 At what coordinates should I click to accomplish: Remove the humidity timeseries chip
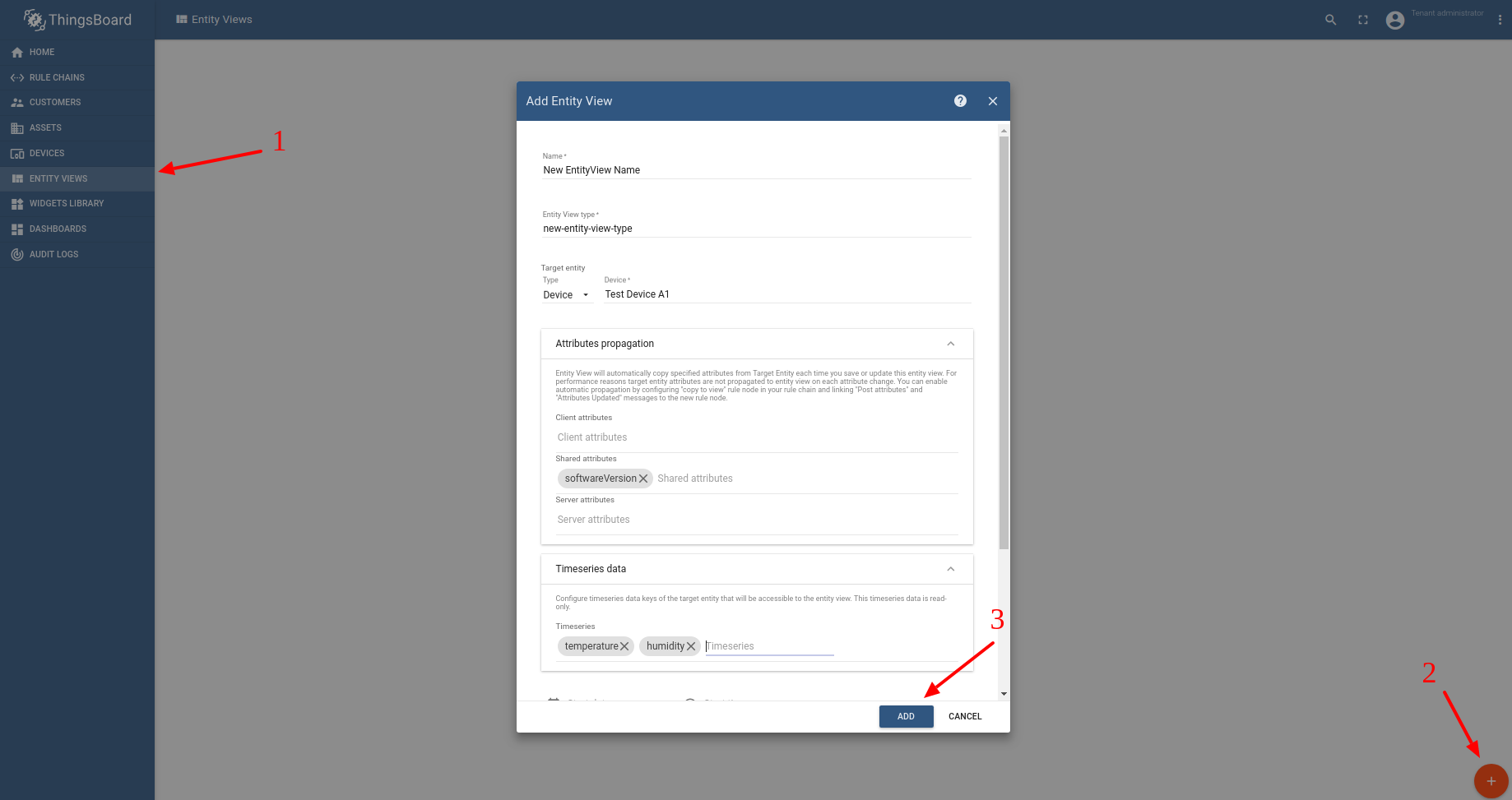[691, 646]
